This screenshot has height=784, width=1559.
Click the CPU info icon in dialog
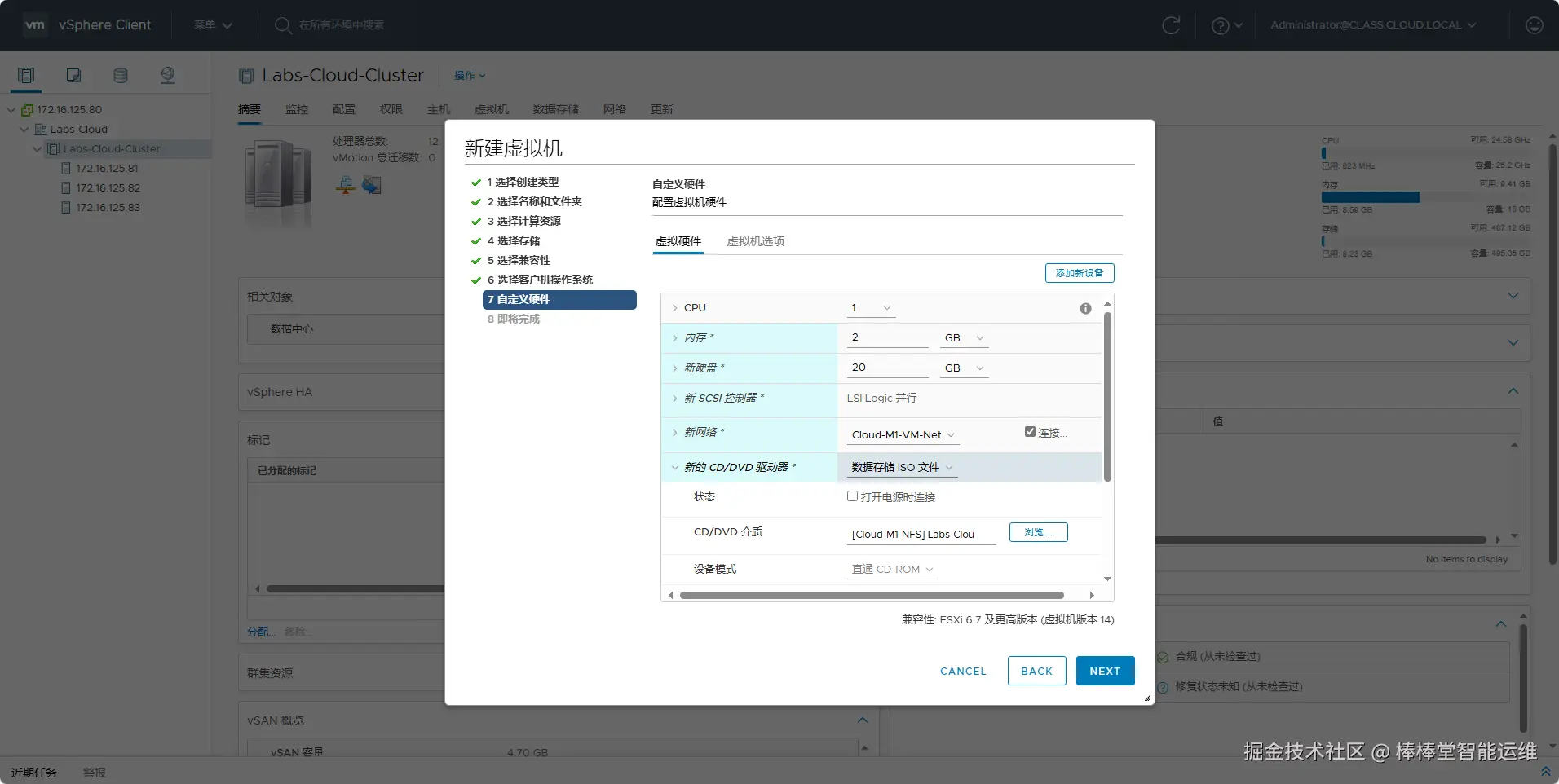(x=1085, y=308)
